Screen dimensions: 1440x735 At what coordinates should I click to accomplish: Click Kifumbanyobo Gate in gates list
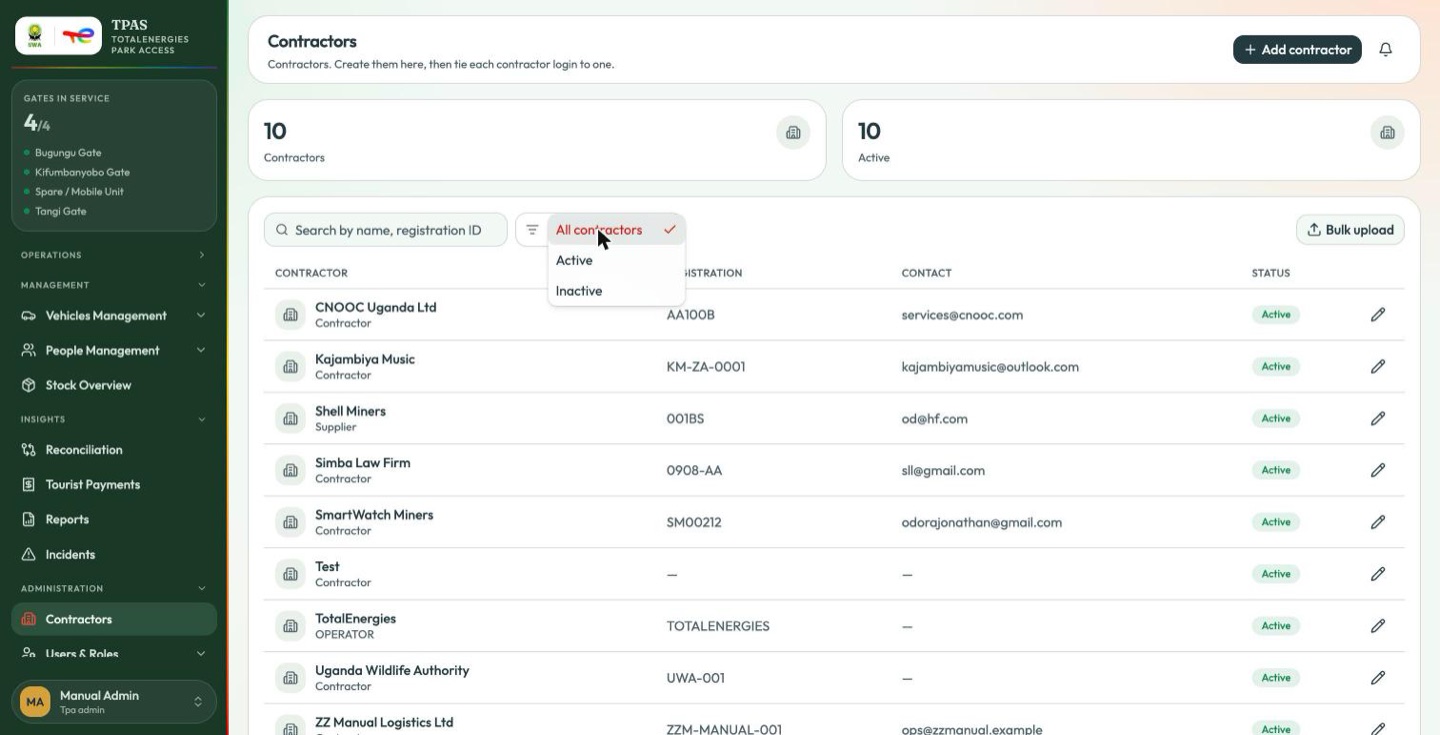pos(82,172)
